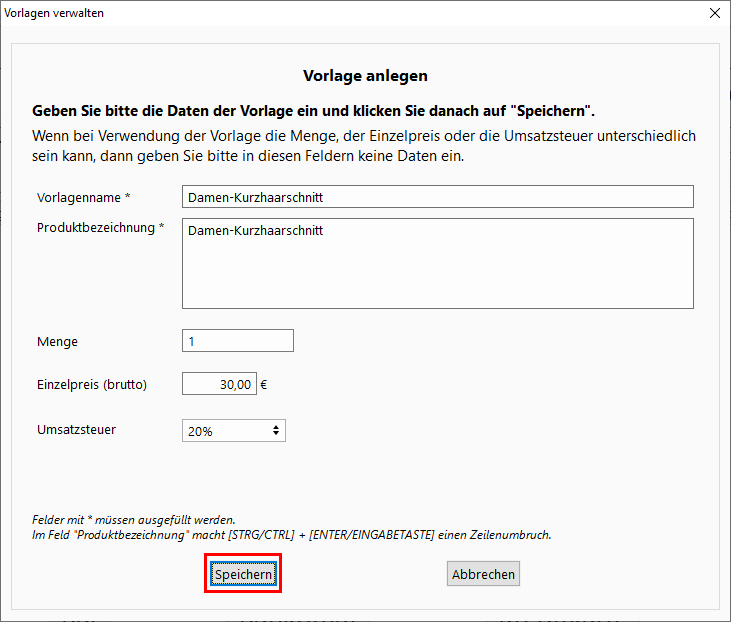Click the "Einzelpreis (brutto)" label
The height and width of the screenshot is (622, 731).
pyautogui.click(x=92, y=384)
